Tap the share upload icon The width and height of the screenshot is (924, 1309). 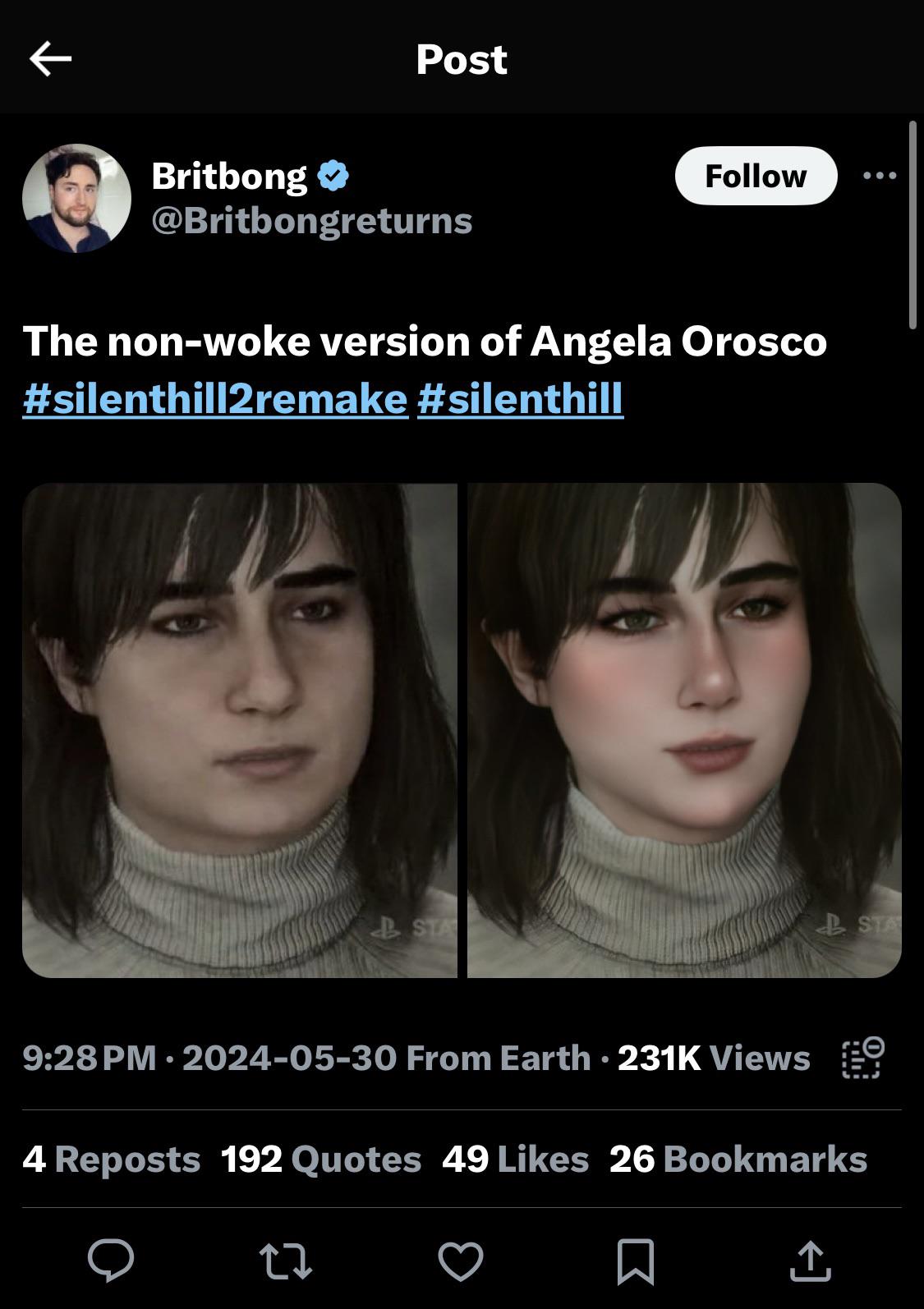click(x=811, y=1260)
